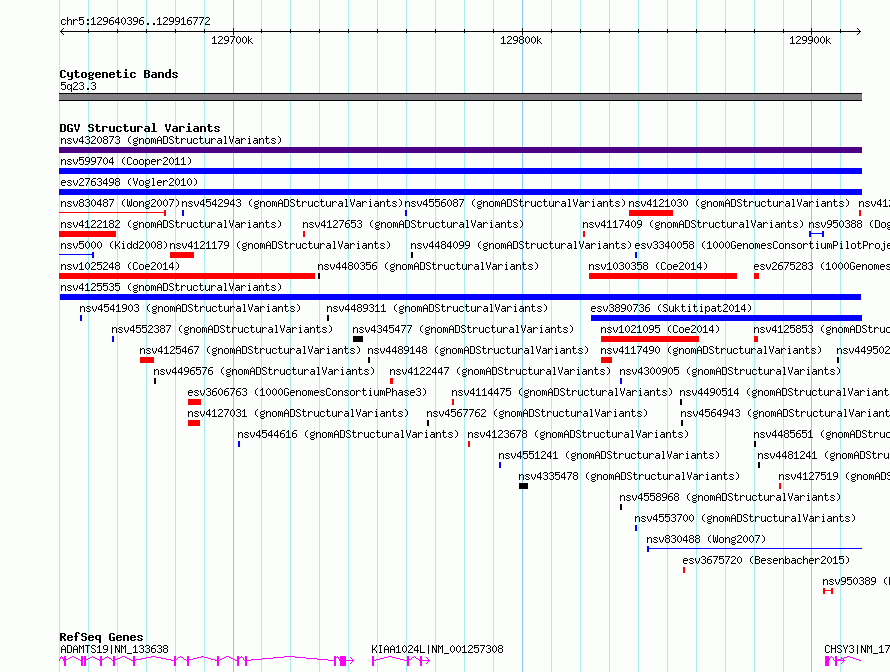The height and width of the screenshot is (672, 890).
Task: Click the nsv830488 Wong2007 blue line
Action: click(x=754, y=549)
